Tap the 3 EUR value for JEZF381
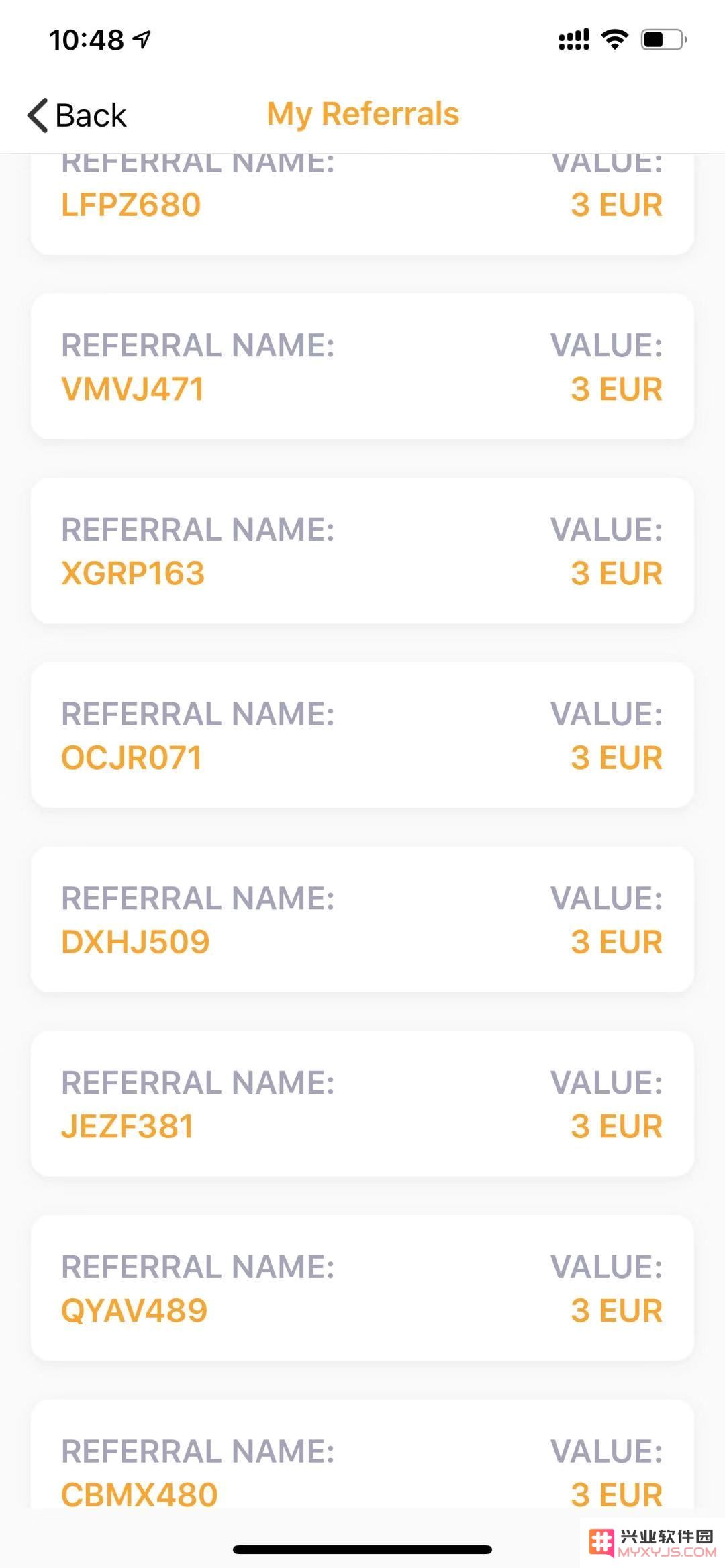Viewport: 725px width, 1568px height. coord(616,1127)
